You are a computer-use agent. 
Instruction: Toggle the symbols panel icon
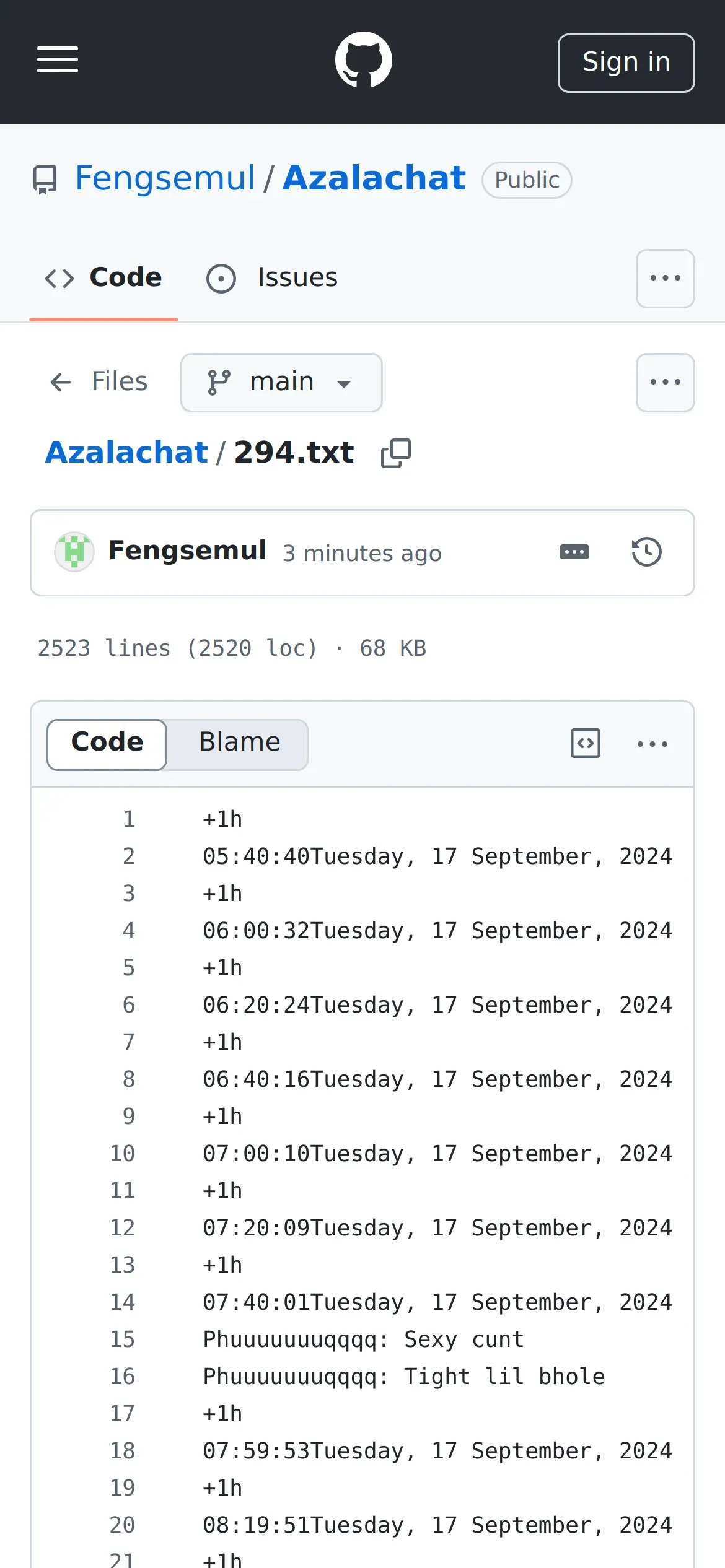click(x=585, y=743)
